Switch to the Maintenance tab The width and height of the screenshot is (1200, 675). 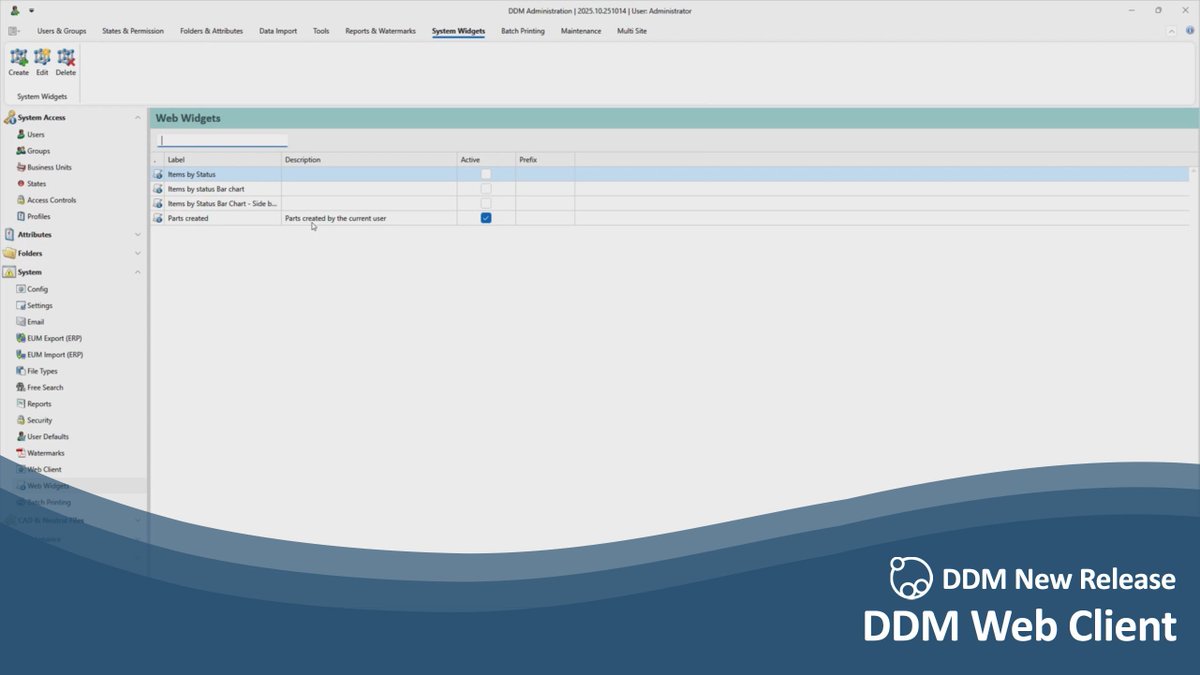pos(581,31)
